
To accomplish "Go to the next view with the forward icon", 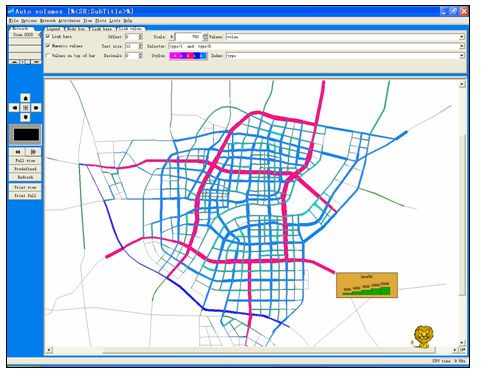I will pyautogui.click(x=33, y=152).
